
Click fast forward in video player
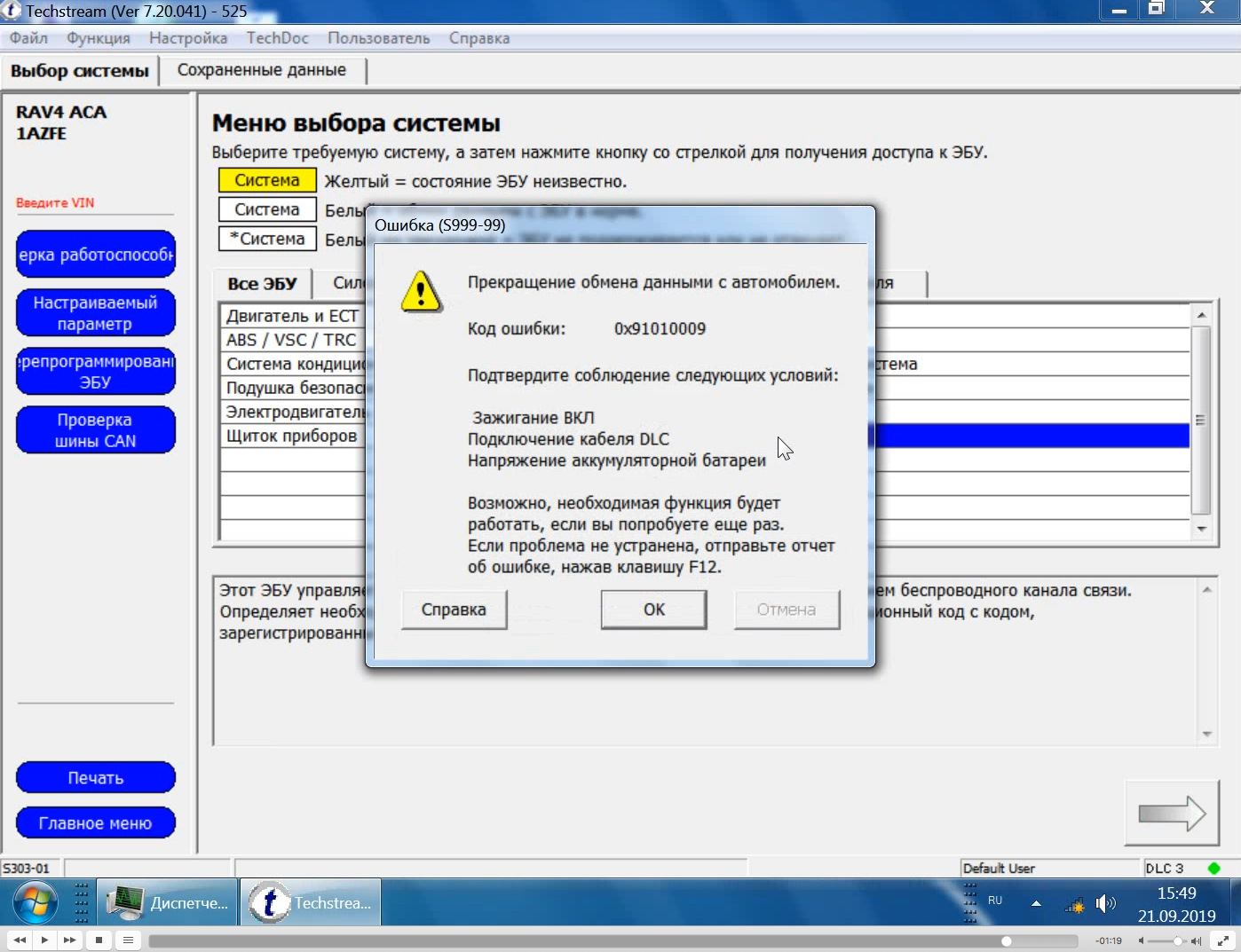coord(69,940)
